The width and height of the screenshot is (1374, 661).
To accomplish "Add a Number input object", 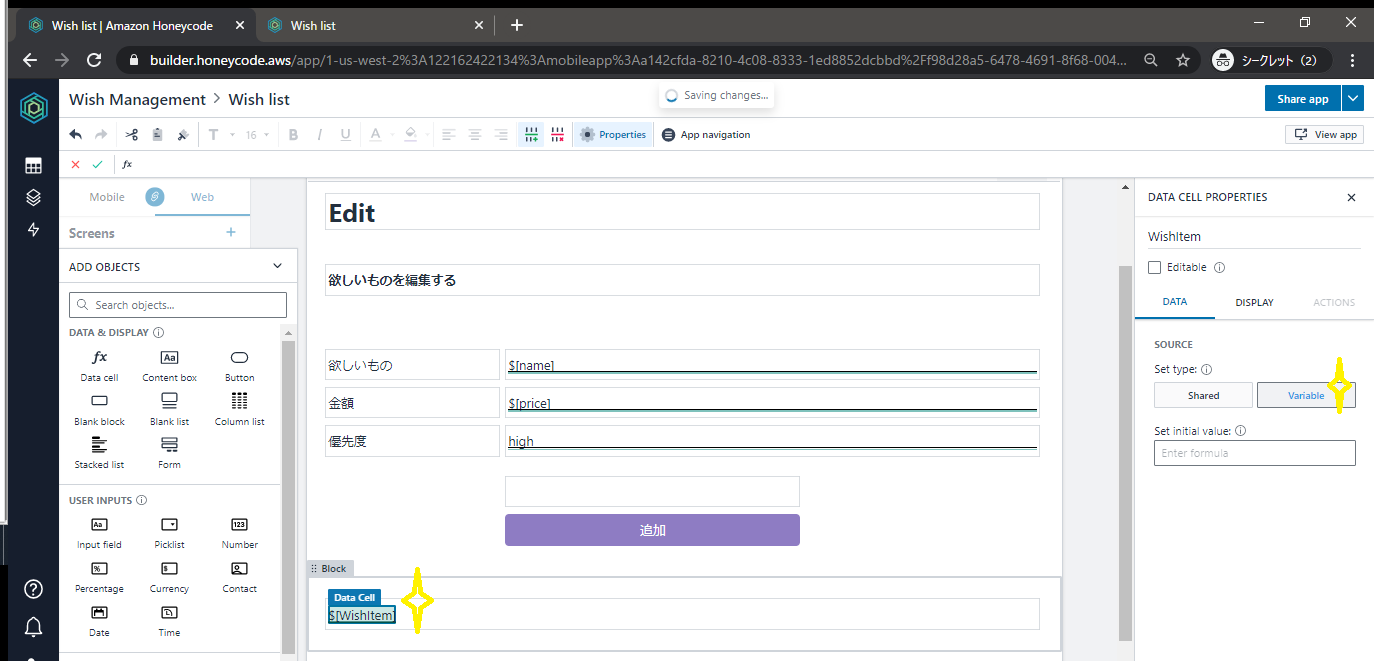I will pos(239,533).
